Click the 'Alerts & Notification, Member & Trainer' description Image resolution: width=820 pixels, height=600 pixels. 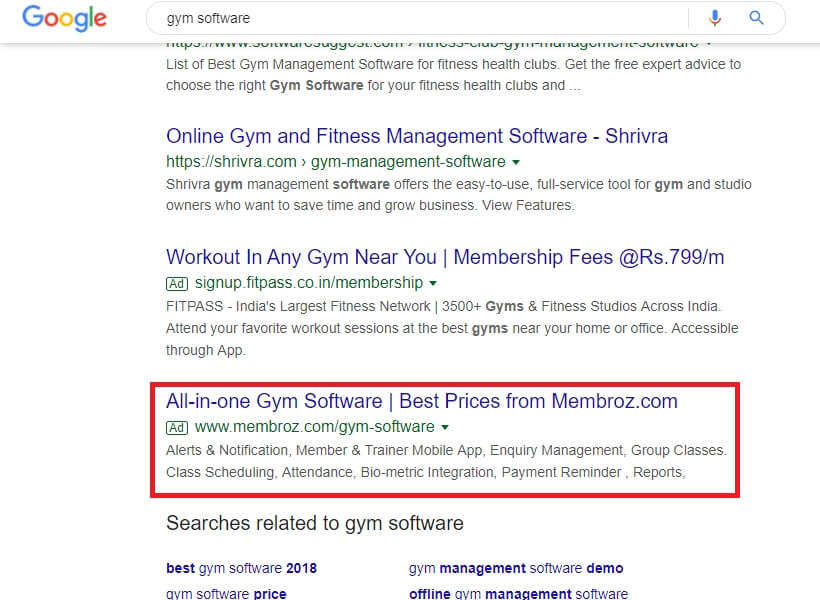click(x=446, y=461)
